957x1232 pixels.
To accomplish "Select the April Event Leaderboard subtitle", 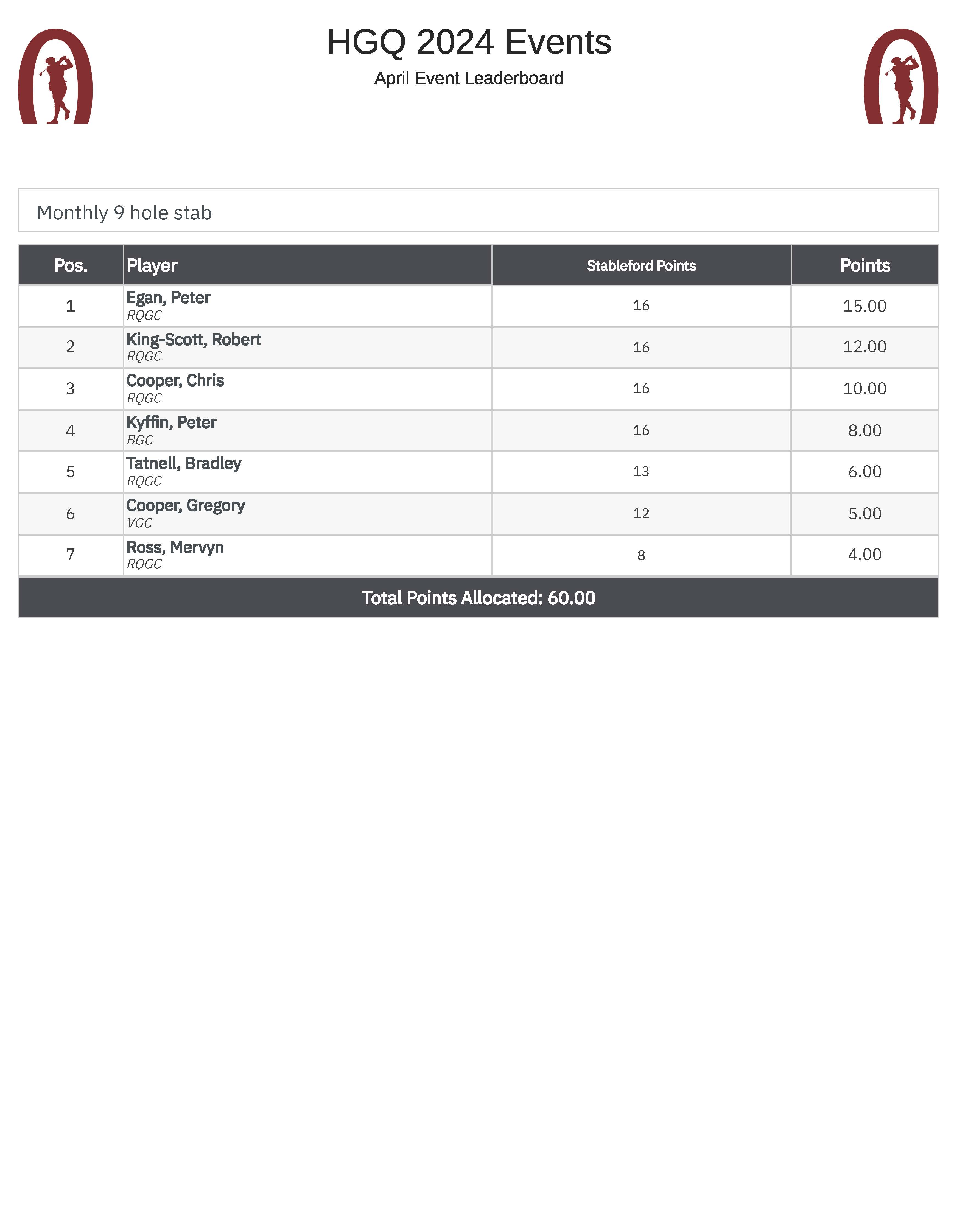I will [468, 79].
